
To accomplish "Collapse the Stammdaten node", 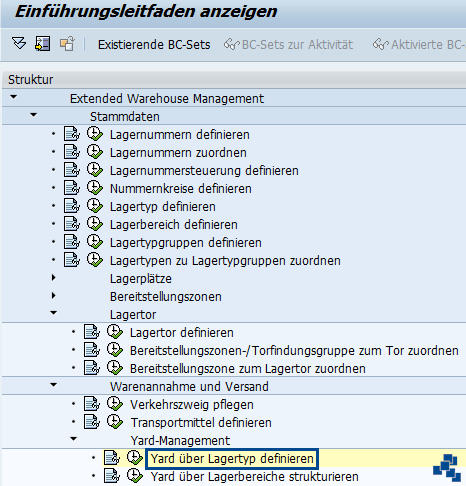I will click(x=34, y=115).
